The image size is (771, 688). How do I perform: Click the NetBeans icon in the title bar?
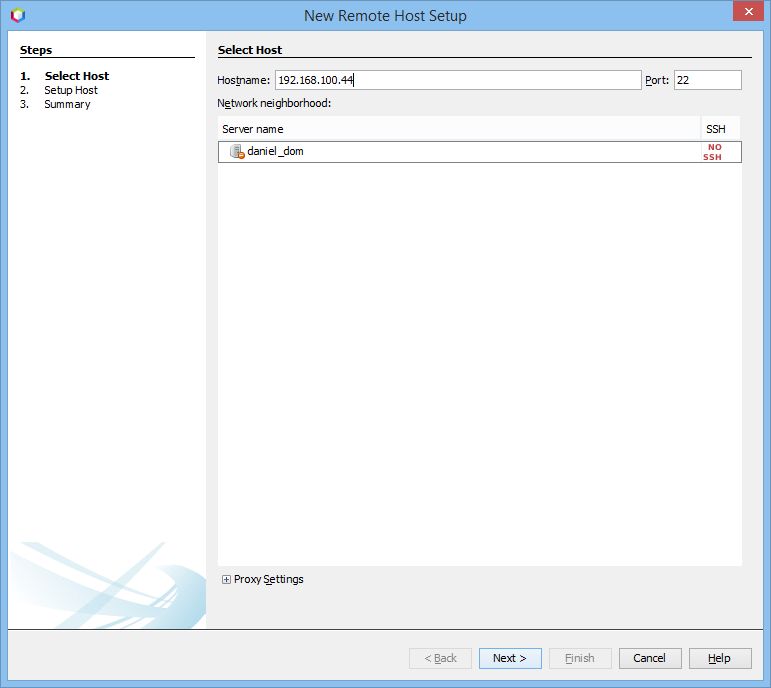[17, 15]
